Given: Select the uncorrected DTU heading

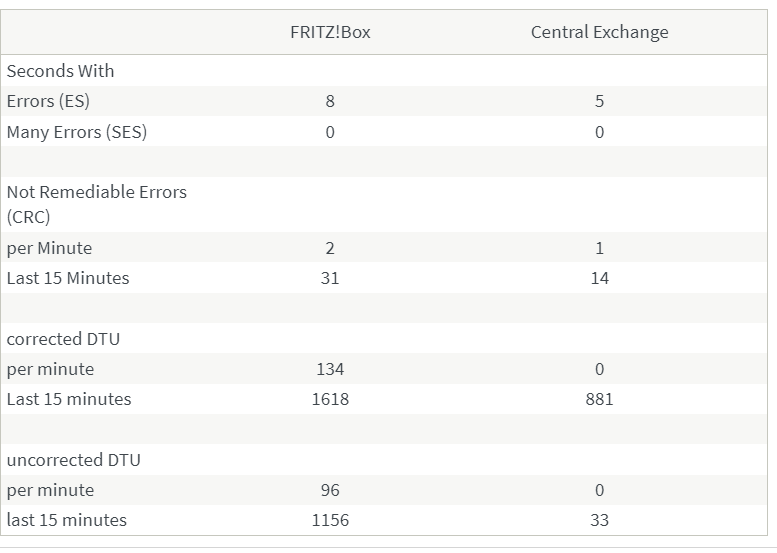Looking at the screenshot, I should [73, 460].
